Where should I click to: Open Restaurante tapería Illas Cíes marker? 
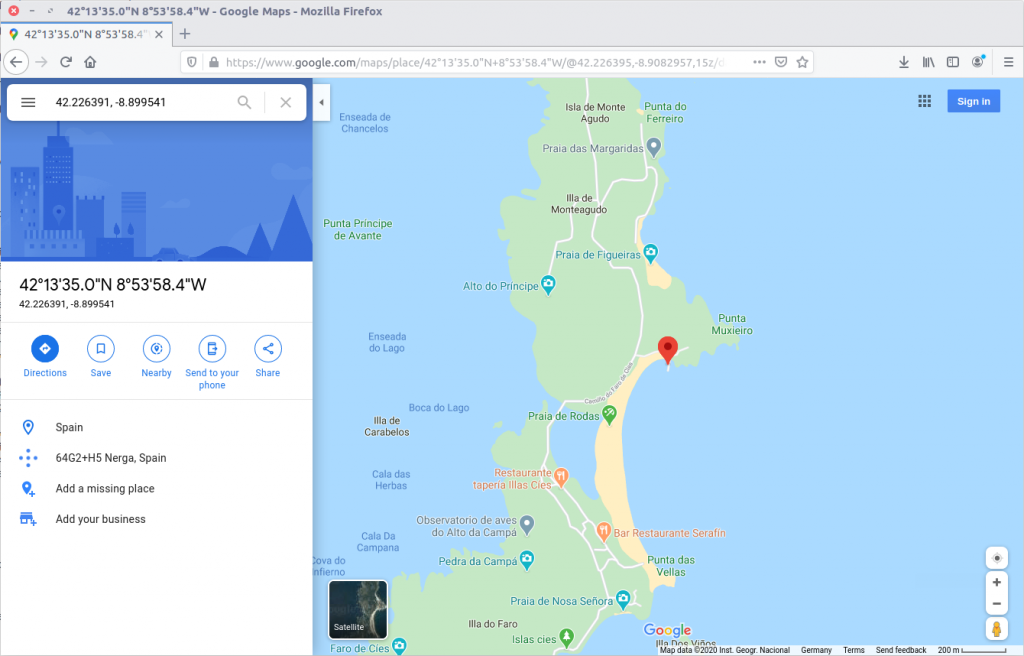(561, 476)
